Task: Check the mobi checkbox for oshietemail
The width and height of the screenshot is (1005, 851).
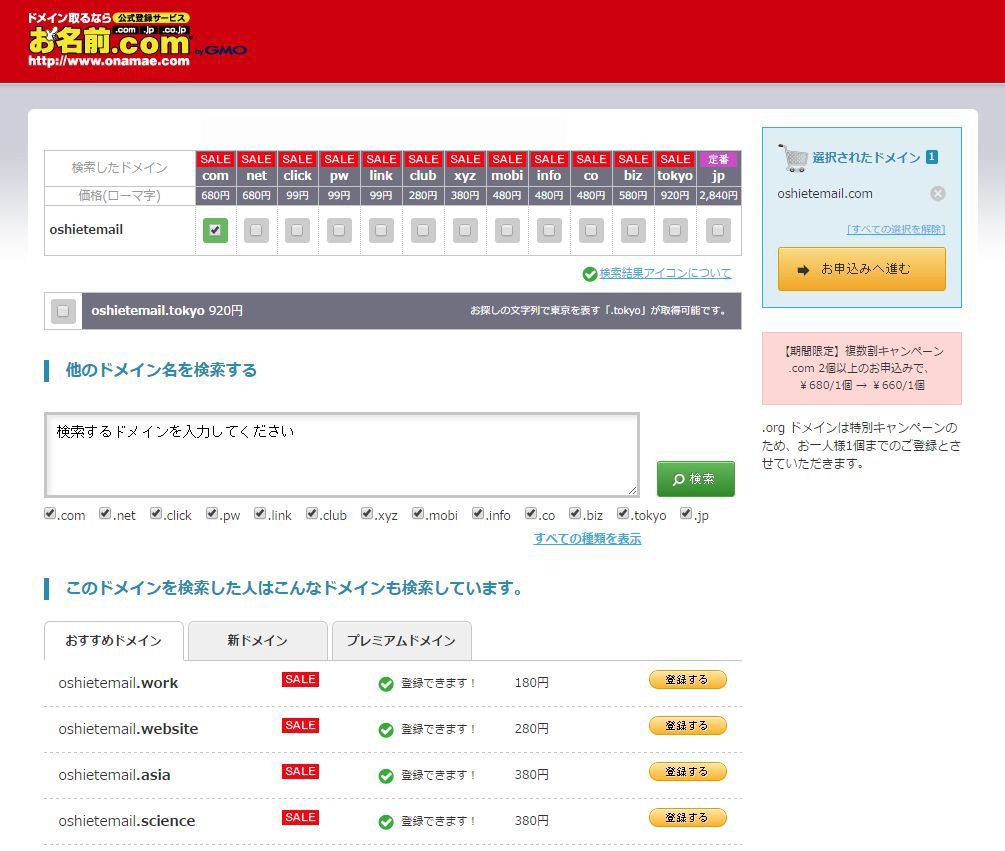Action: (x=507, y=231)
